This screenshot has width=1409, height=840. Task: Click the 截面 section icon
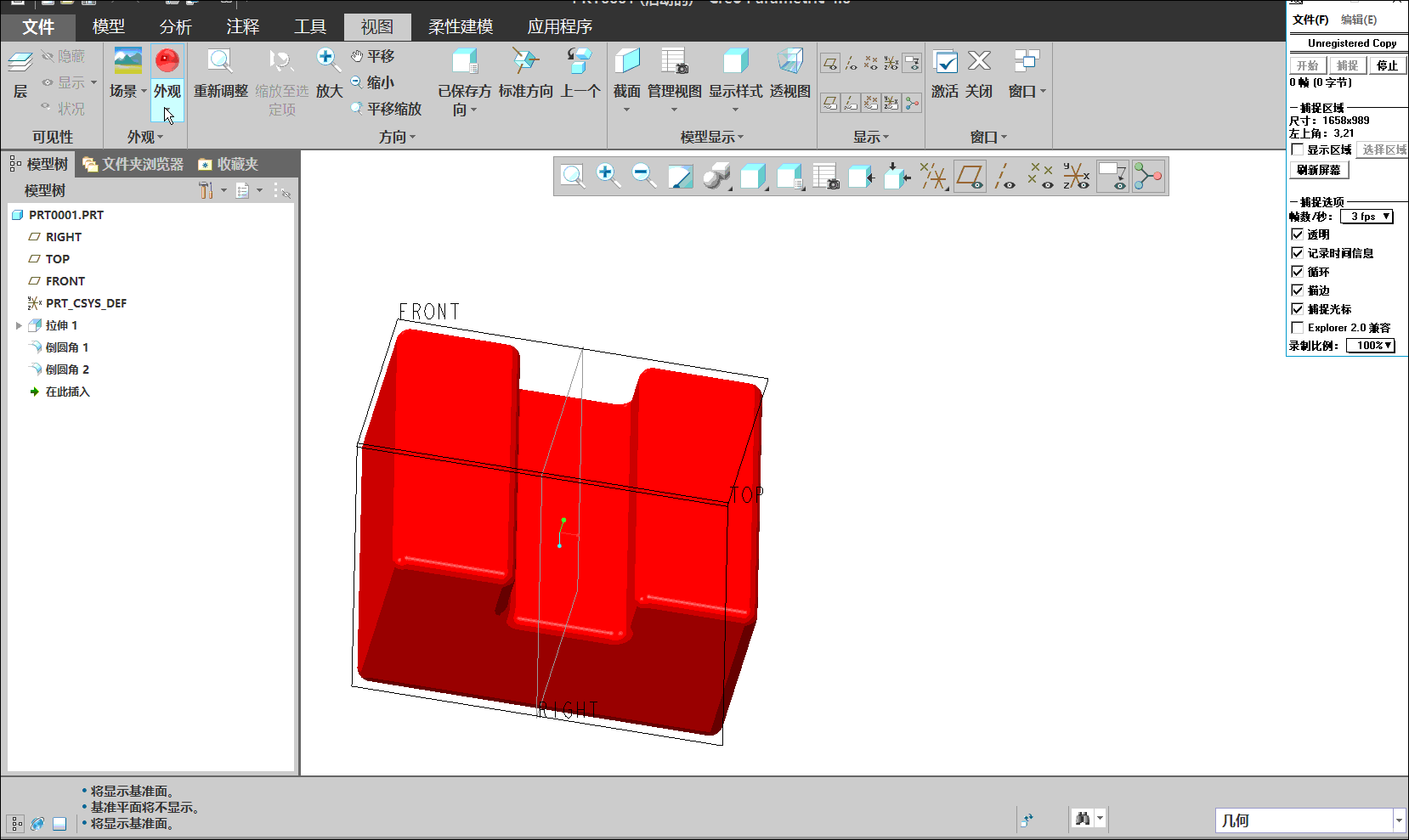[x=627, y=60]
